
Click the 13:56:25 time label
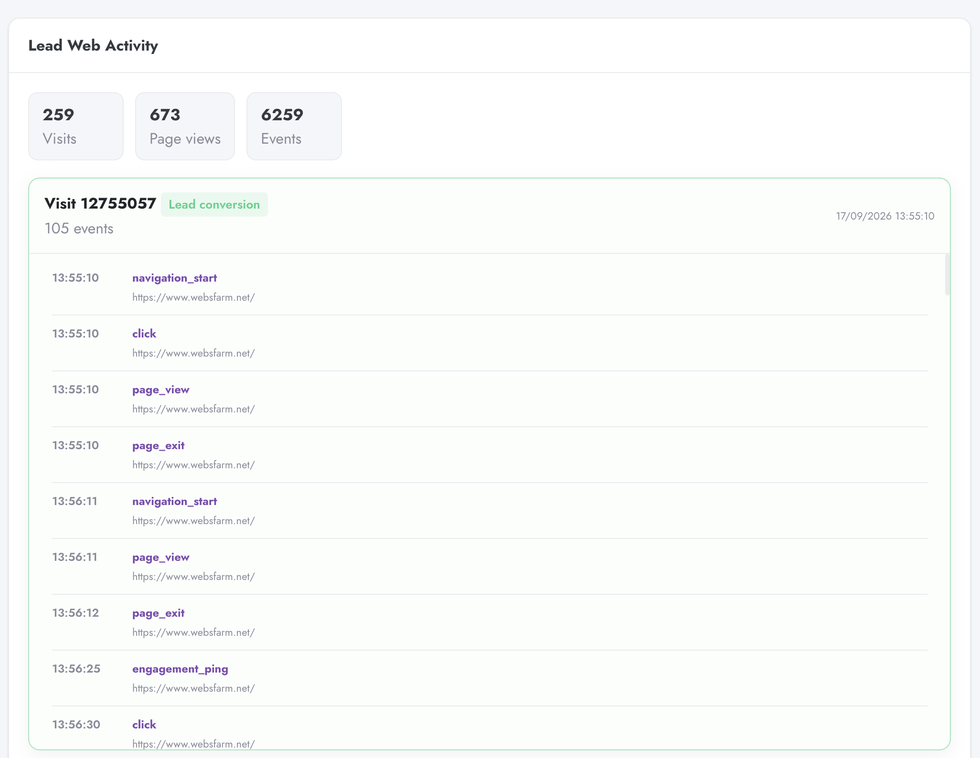pyautogui.click(x=76, y=669)
